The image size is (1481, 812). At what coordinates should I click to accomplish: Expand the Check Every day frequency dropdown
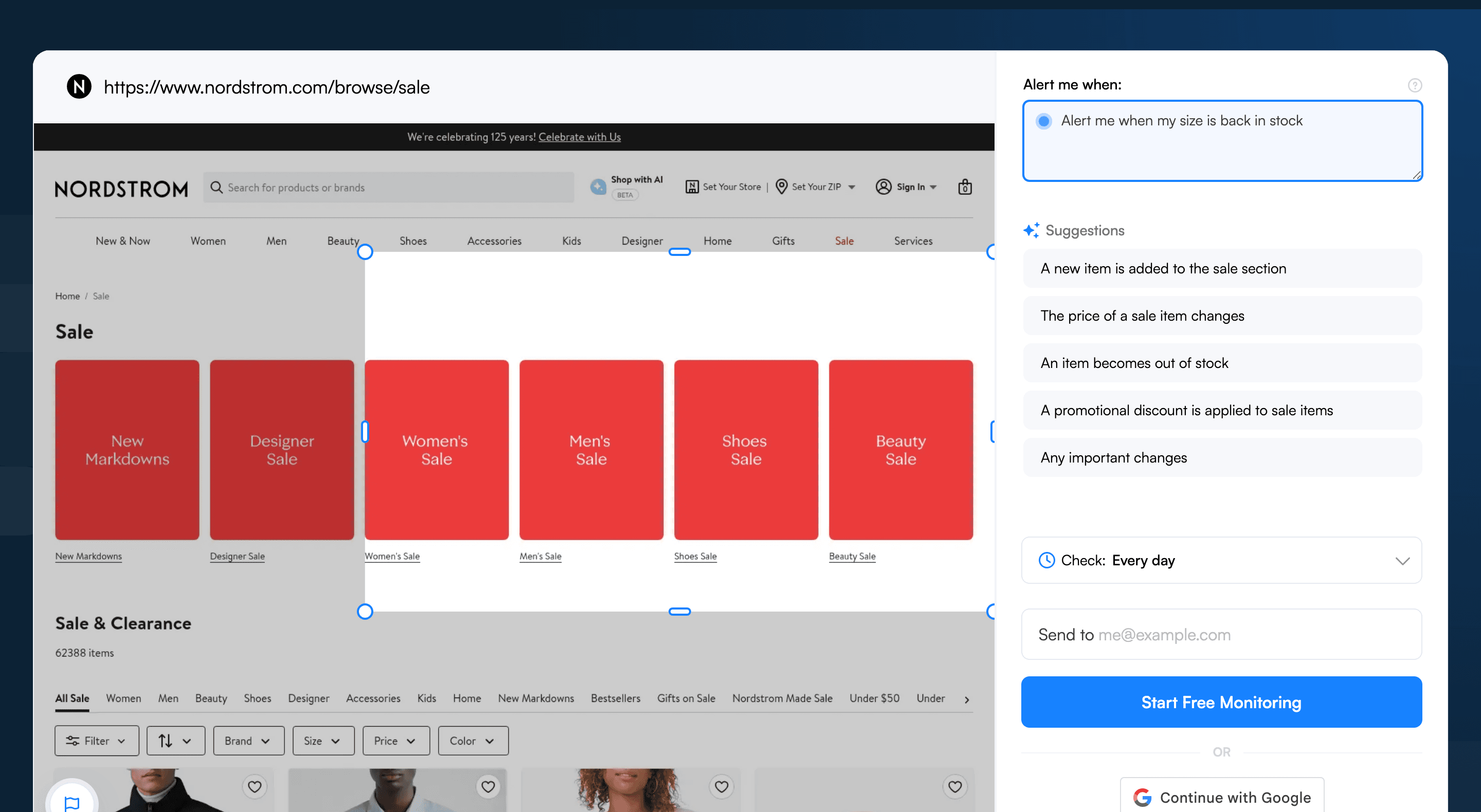coord(1221,560)
